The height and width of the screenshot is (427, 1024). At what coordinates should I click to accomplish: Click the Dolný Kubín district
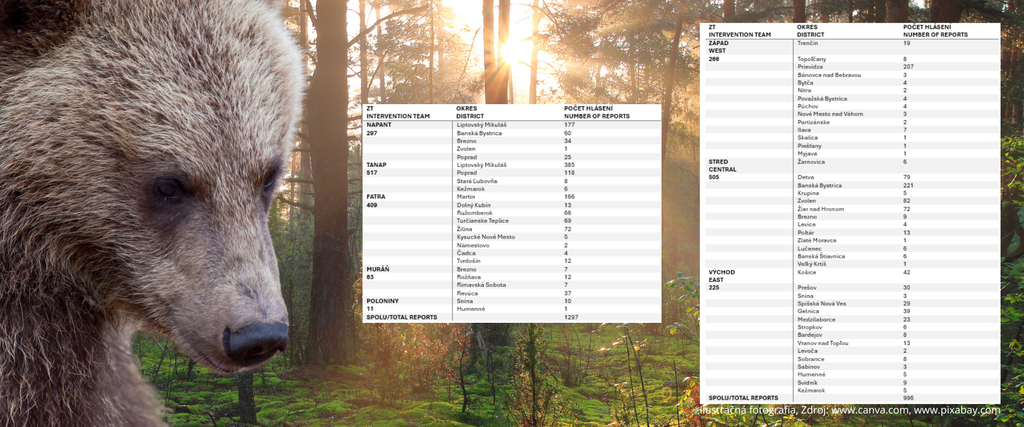[473, 205]
